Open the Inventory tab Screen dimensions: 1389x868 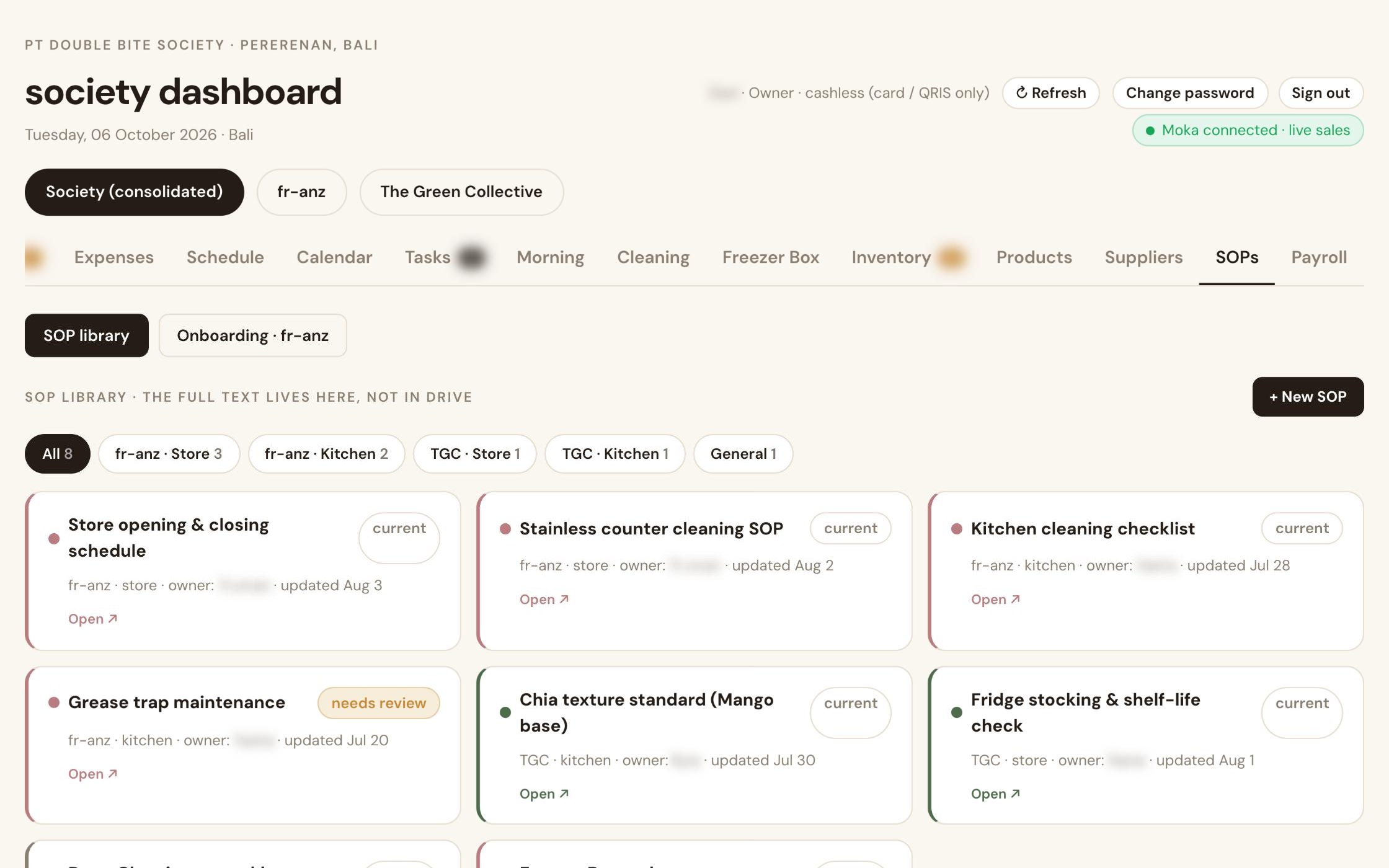click(891, 257)
